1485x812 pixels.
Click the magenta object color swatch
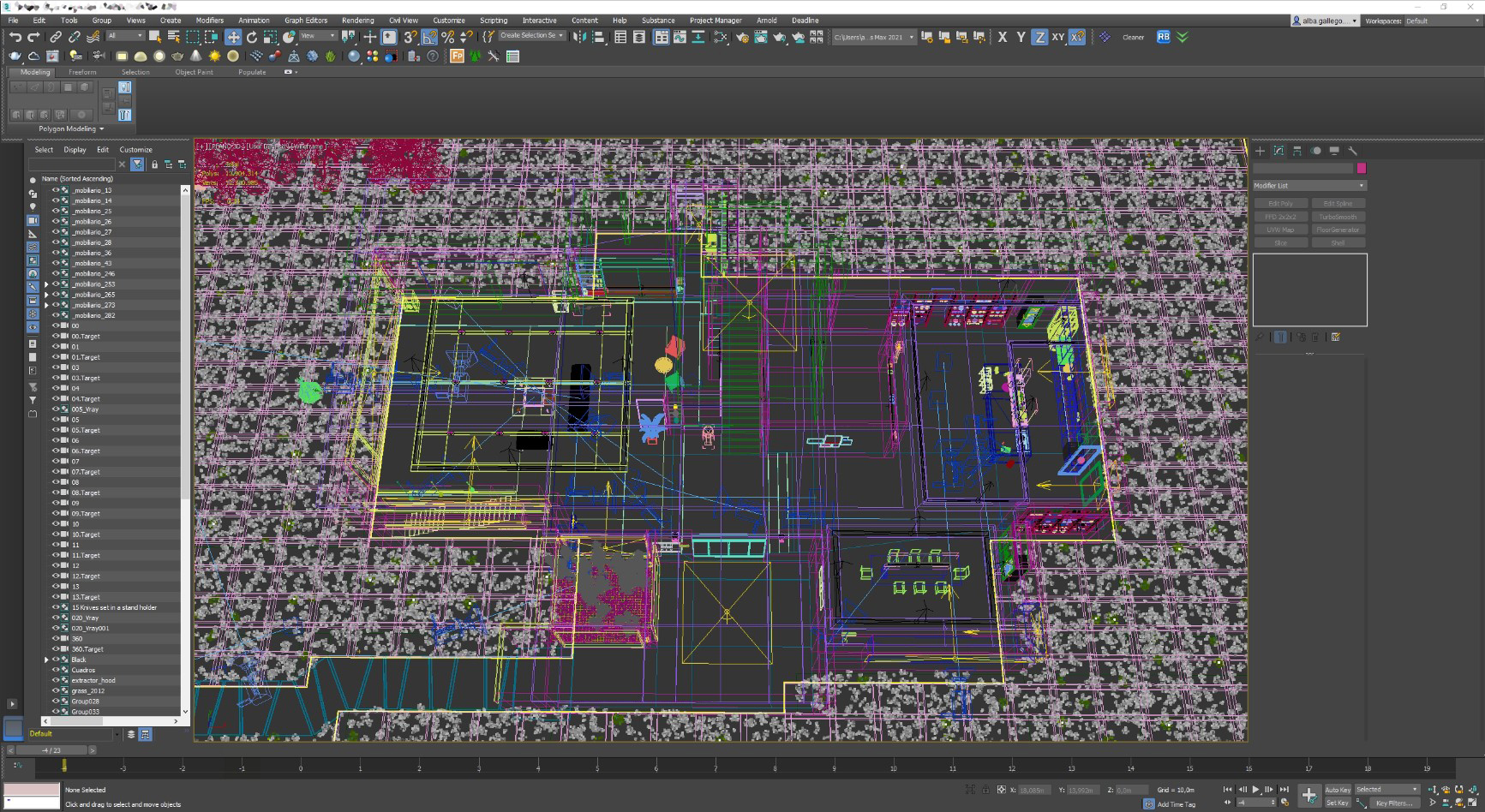pyautogui.click(x=1362, y=168)
